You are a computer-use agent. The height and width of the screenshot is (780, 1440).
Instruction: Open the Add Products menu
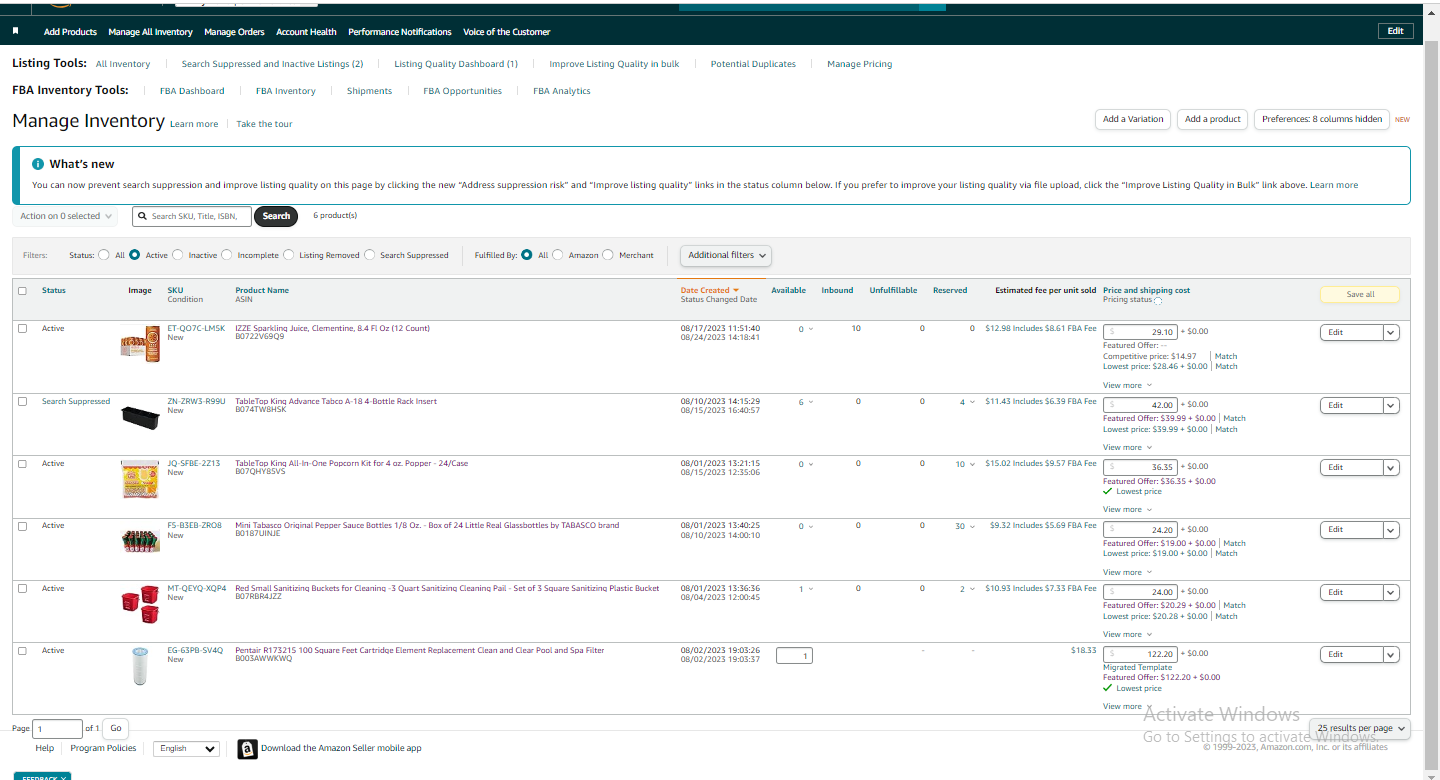(70, 32)
